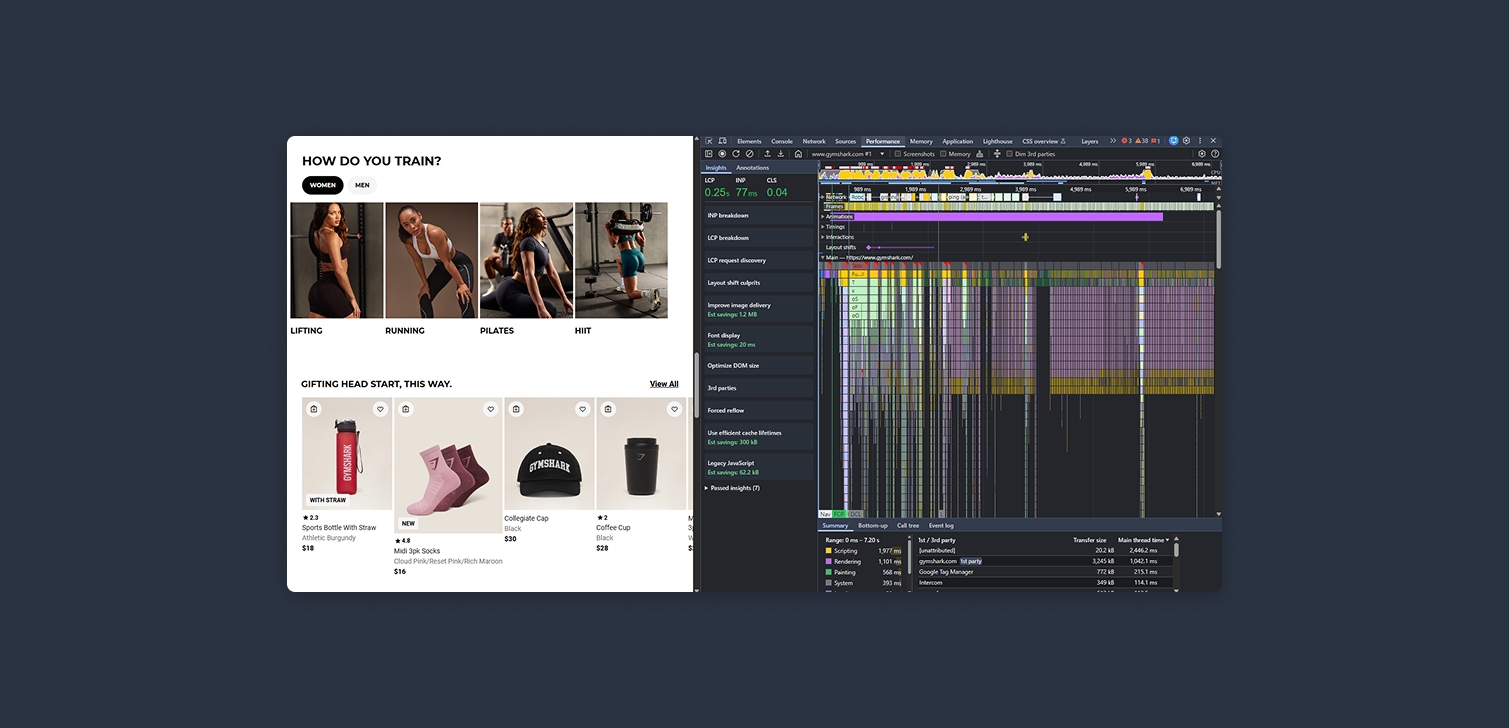Click the View All link for gifting products
The image size is (1509, 728).
(663, 383)
